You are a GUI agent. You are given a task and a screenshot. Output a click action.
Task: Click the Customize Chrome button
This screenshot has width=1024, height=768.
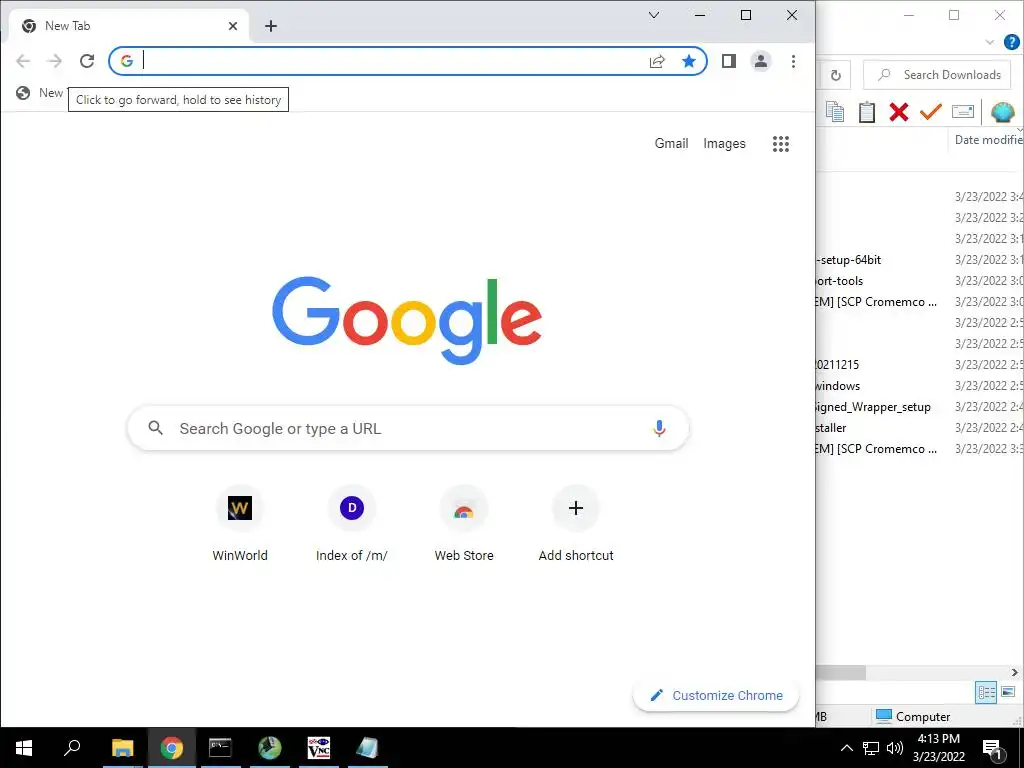click(716, 696)
